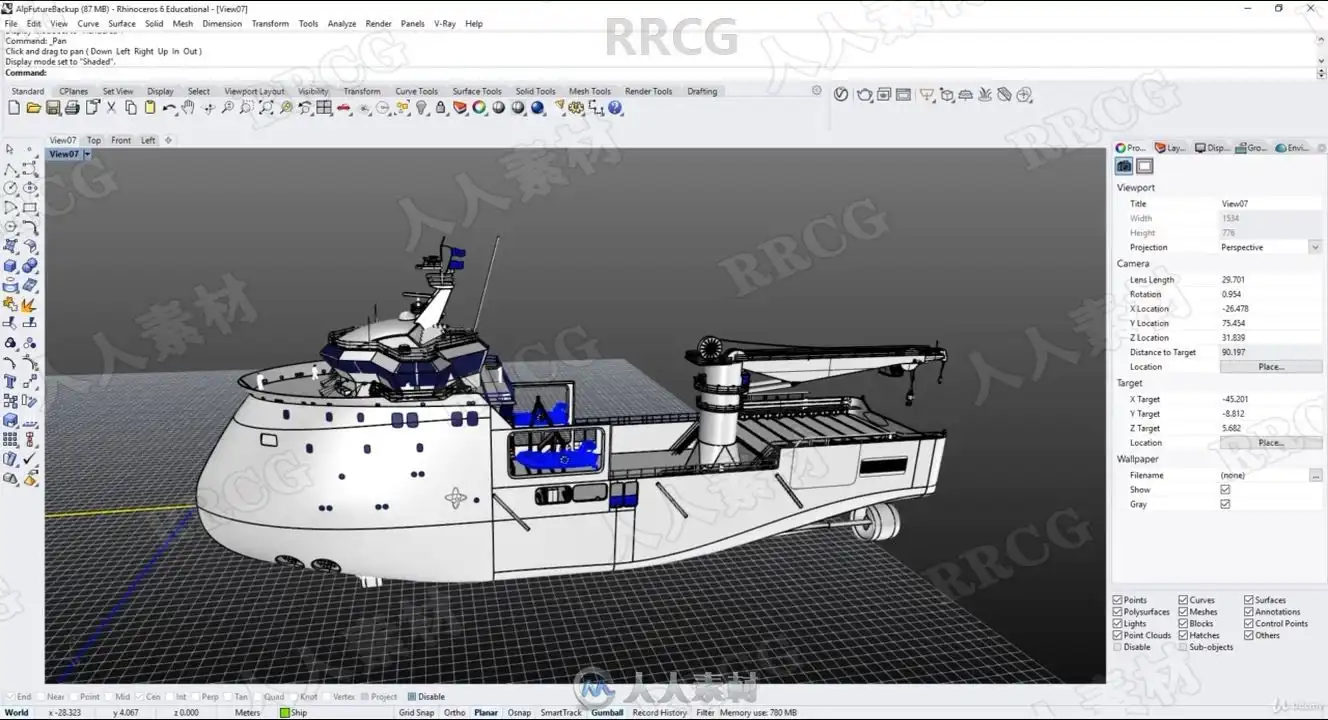
Task: Uncheck the Wallpaper Show checkbox
Action: click(x=1225, y=490)
